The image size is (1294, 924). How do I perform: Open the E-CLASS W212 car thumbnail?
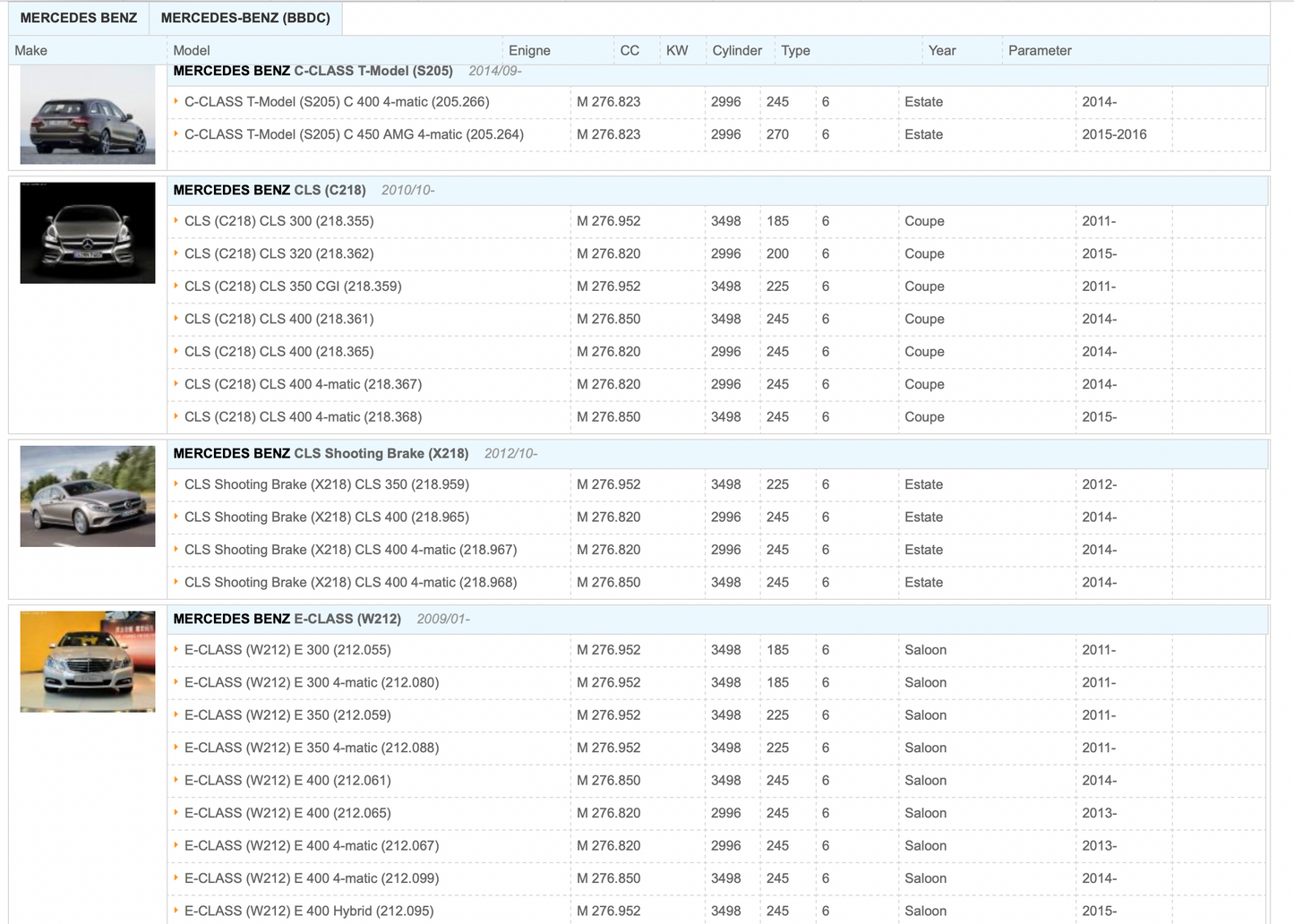[88, 662]
